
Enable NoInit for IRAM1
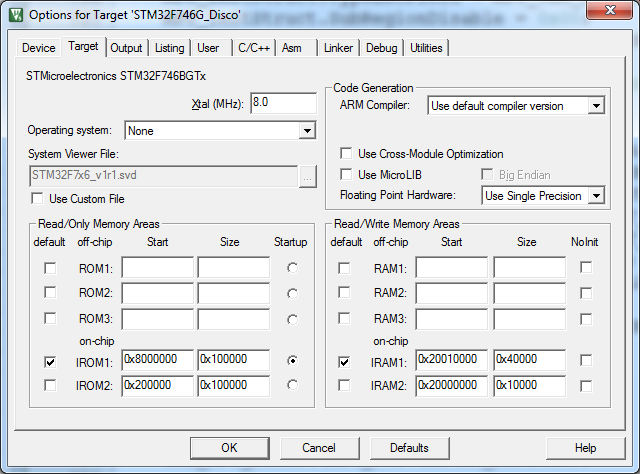pyautogui.click(x=586, y=360)
